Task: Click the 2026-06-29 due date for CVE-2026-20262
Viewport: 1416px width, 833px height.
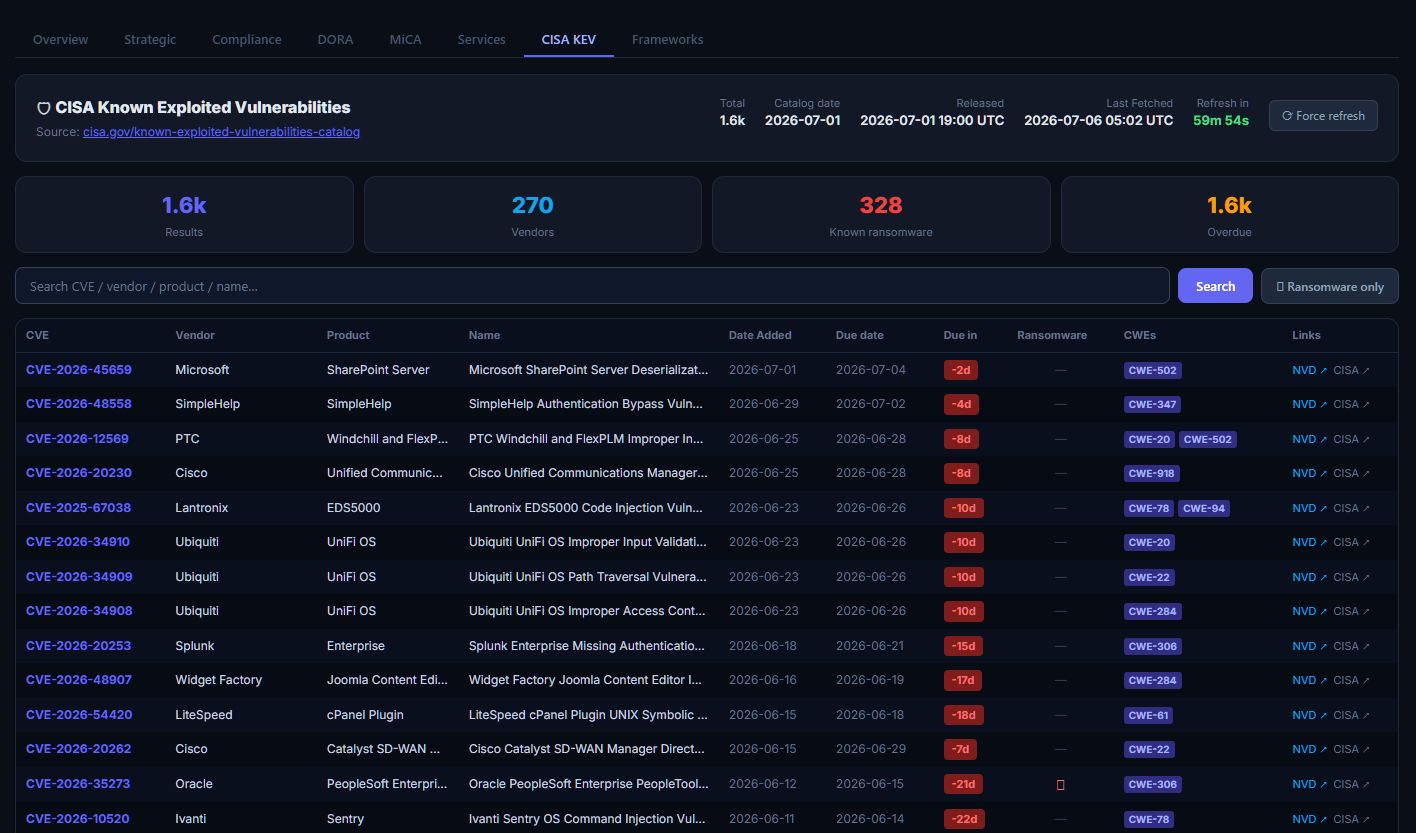Action: 870,749
